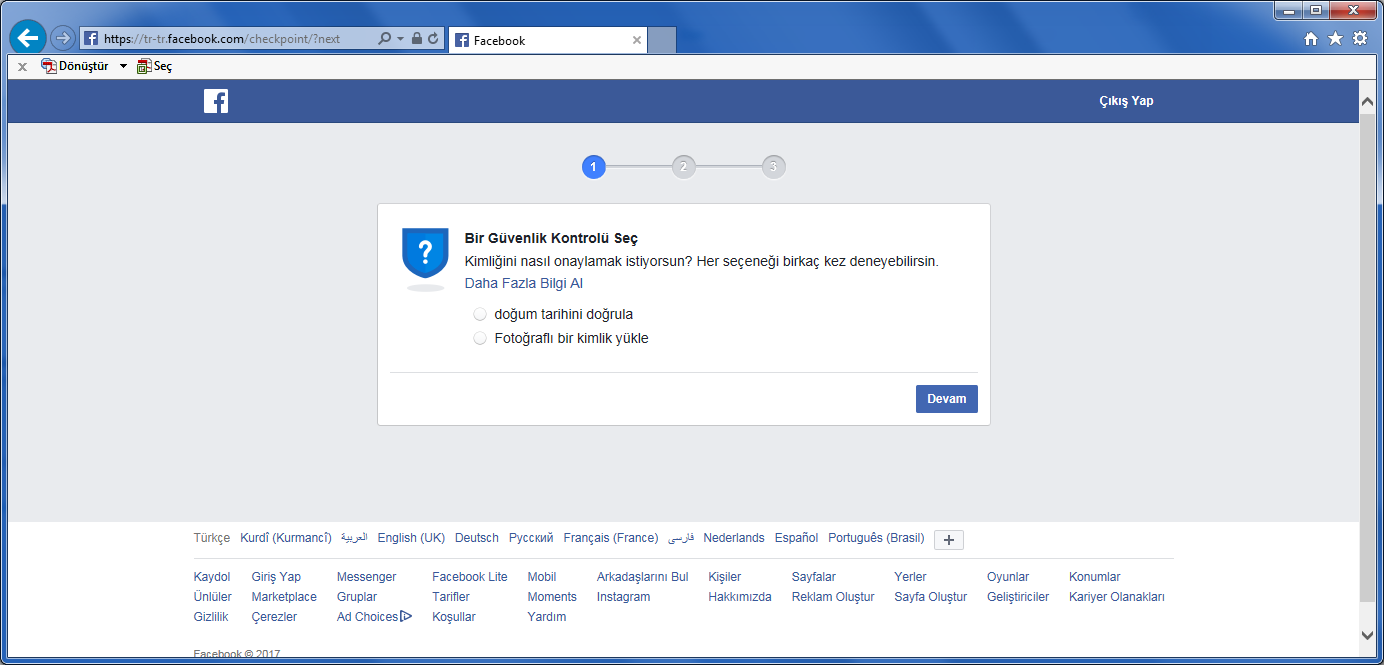Click the Facebook logo in blue header
The height and width of the screenshot is (665, 1384).
tap(216, 101)
